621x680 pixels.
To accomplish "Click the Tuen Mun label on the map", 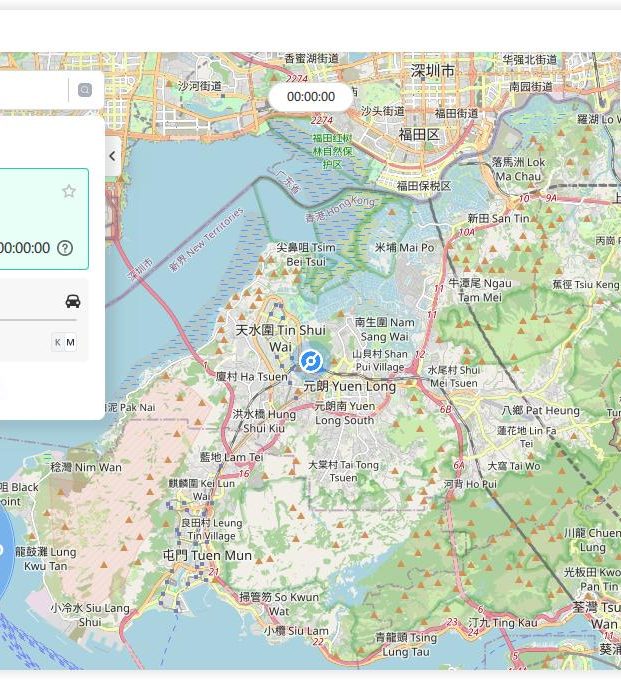I will 209,555.
